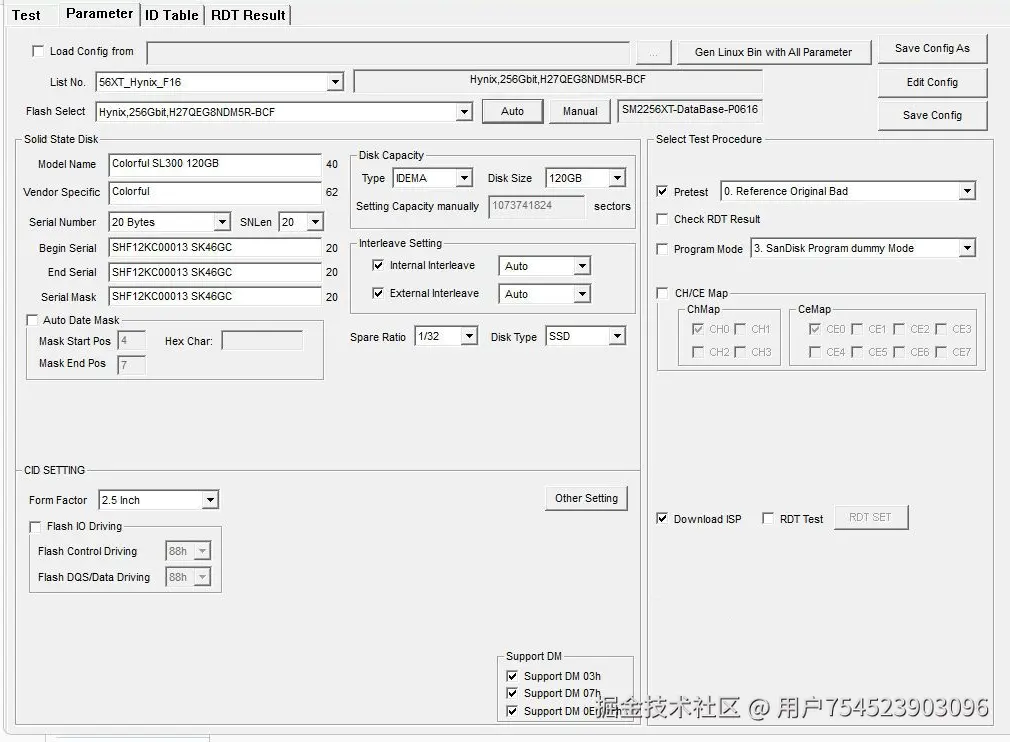Open the Disk Type dropdown
This screenshot has width=1010, height=742.
(x=617, y=336)
